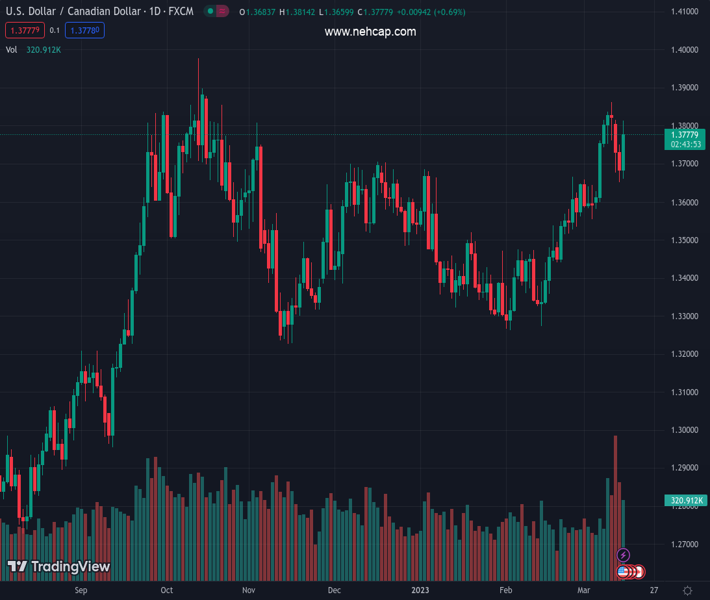Click the 1.40000 level on price scale
Screen dimensions: 710x600
click(x=684, y=50)
